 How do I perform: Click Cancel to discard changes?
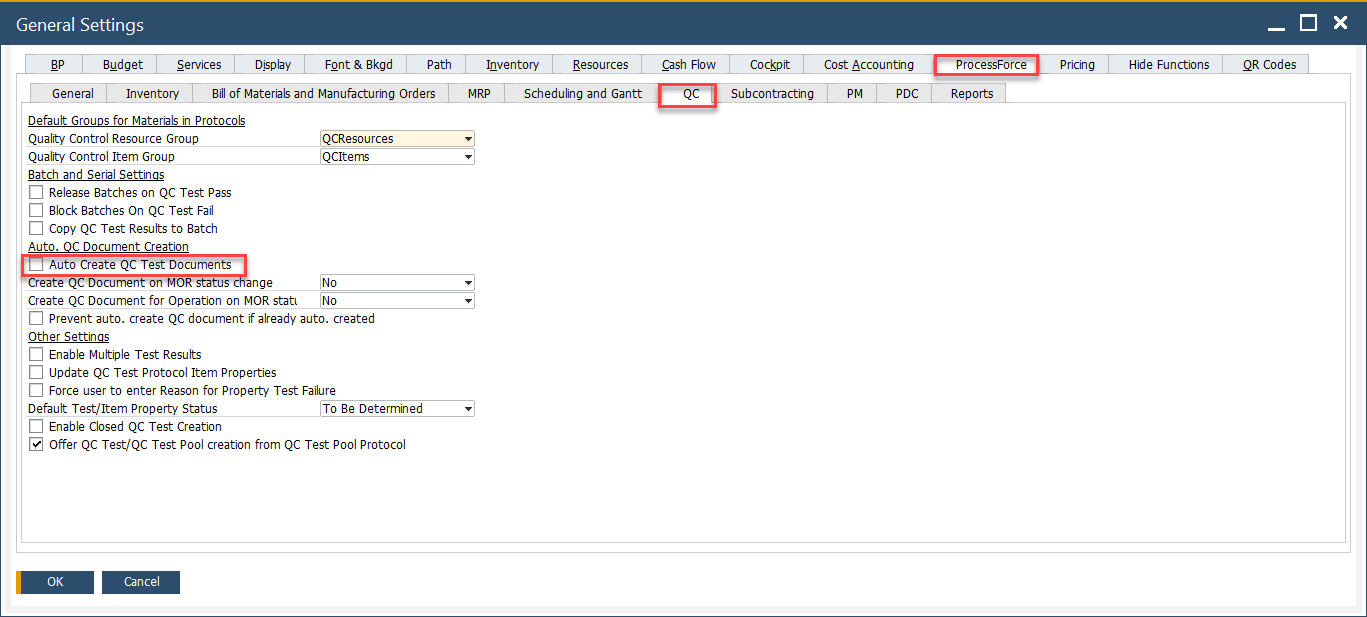140,582
